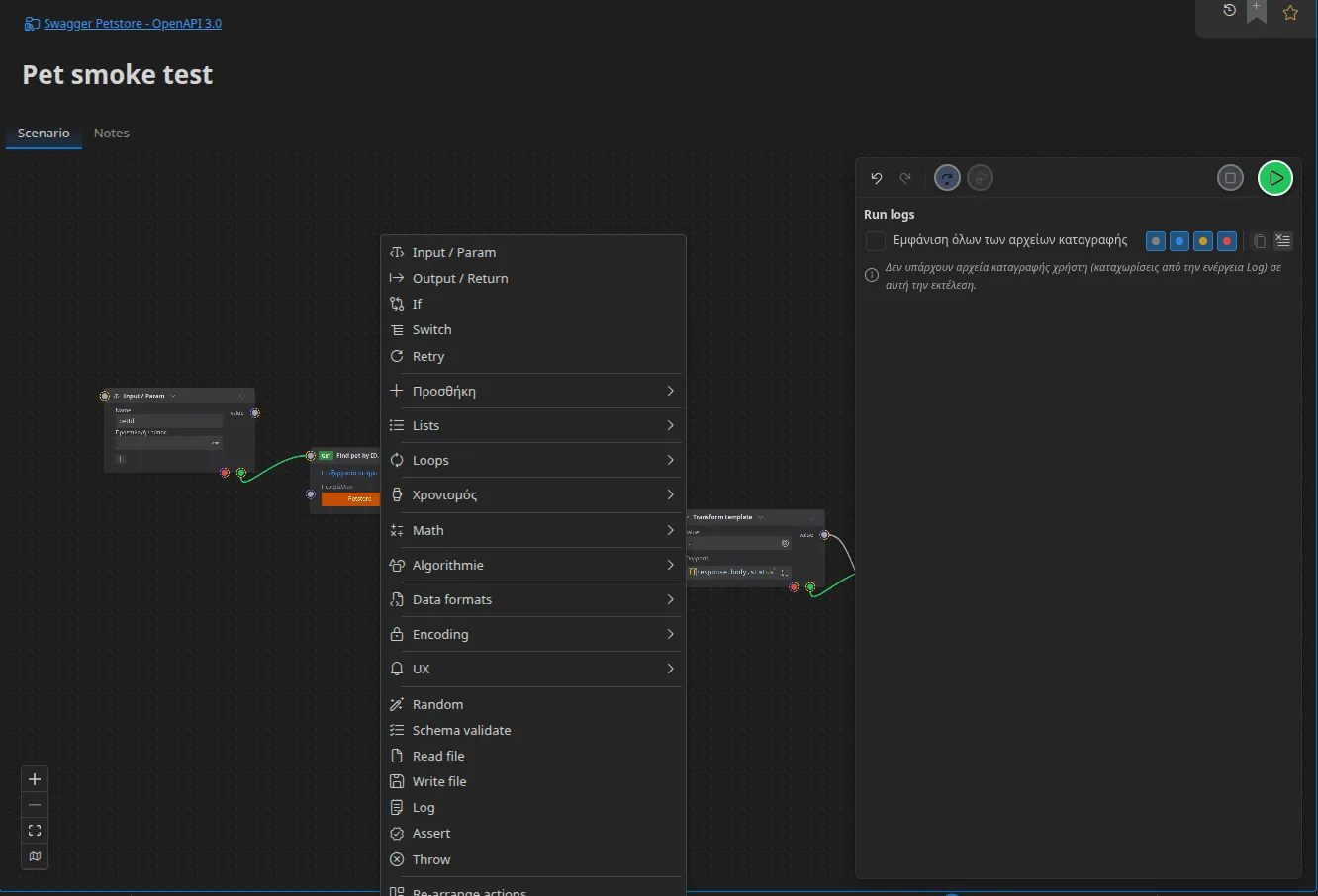Image resolution: width=1318 pixels, height=896 pixels.
Task: Click the value output port of Transform template node
Action: pyautogui.click(x=824, y=535)
